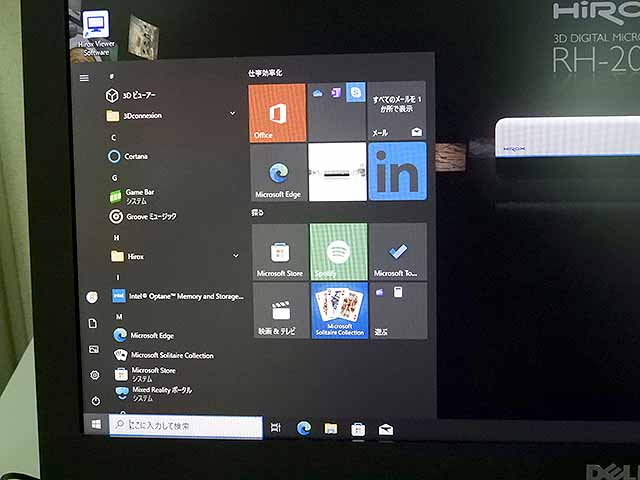640x480 pixels.
Task: Launch Microsoft Edge from the app list
Action: [x=143, y=335]
